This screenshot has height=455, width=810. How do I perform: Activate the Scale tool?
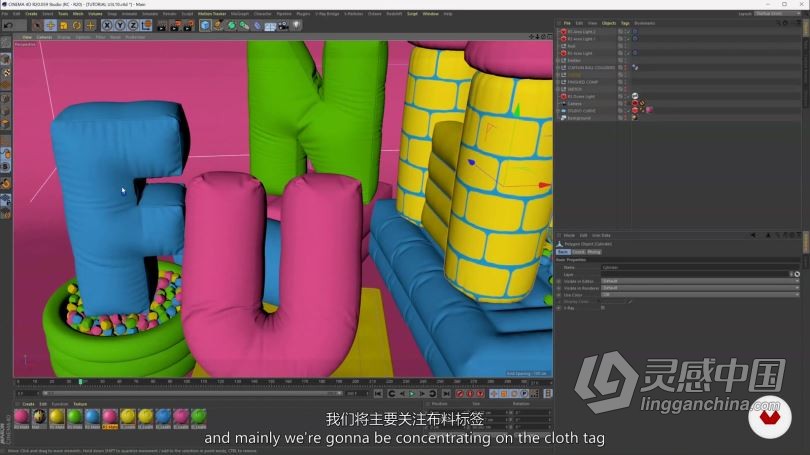[x=64, y=25]
